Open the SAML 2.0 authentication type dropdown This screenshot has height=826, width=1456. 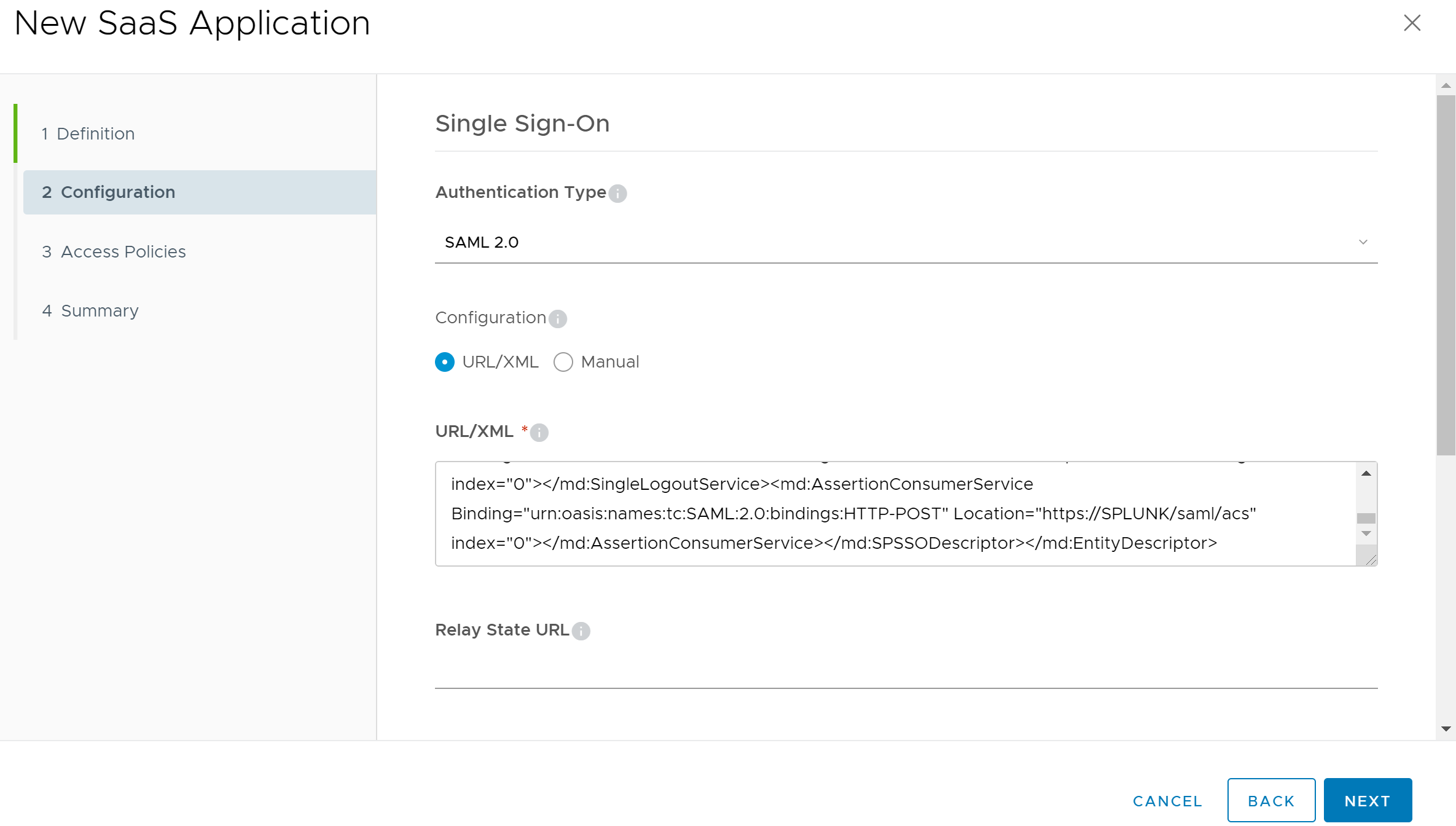point(897,242)
